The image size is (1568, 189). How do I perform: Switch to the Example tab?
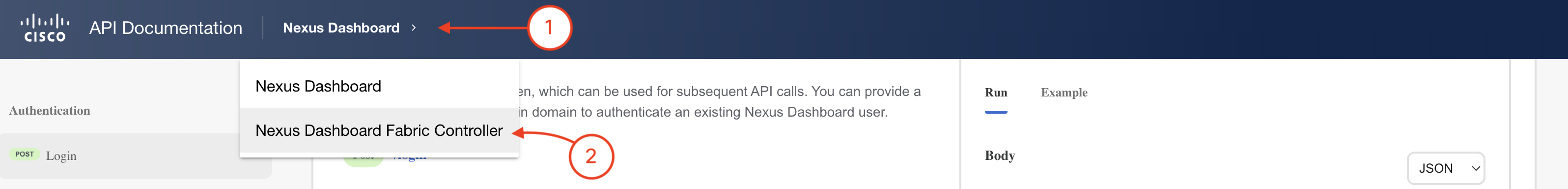click(x=1064, y=93)
